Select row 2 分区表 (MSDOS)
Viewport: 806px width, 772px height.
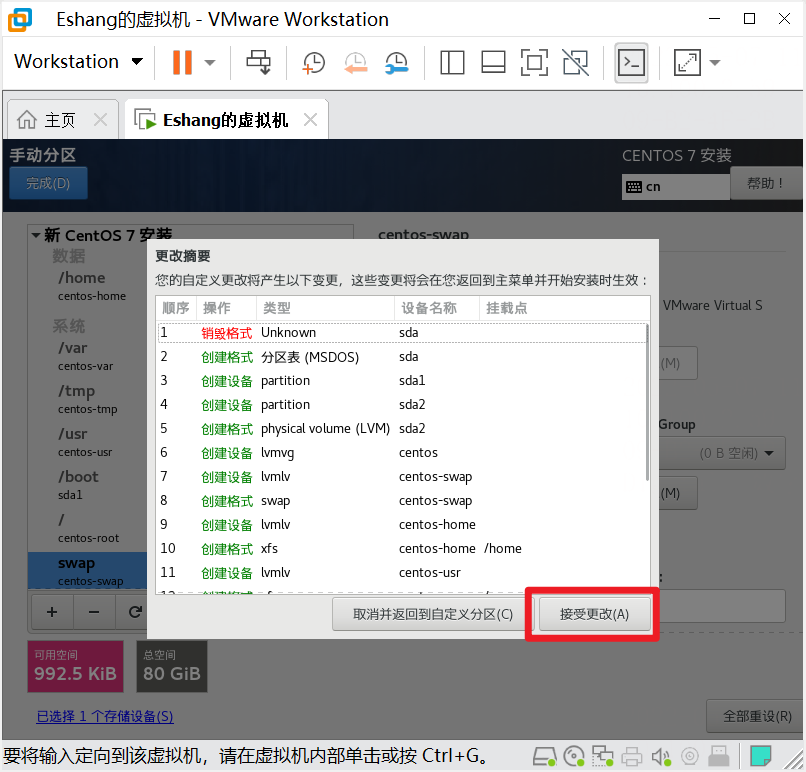pos(401,357)
